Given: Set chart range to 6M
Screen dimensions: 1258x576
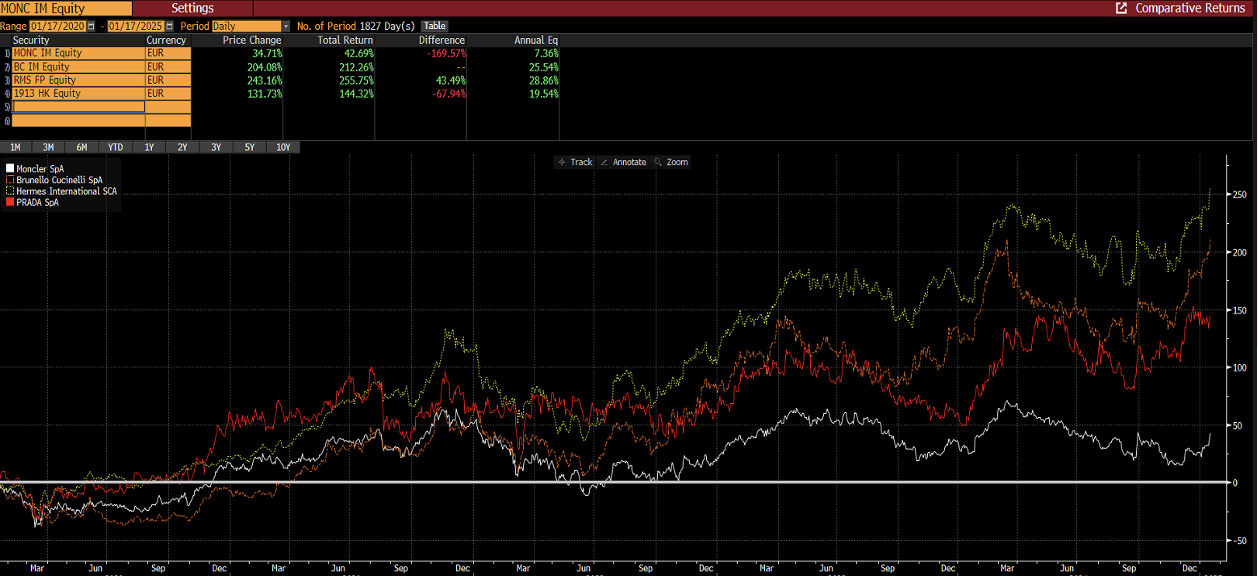Looking at the screenshot, I should click(82, 147).
